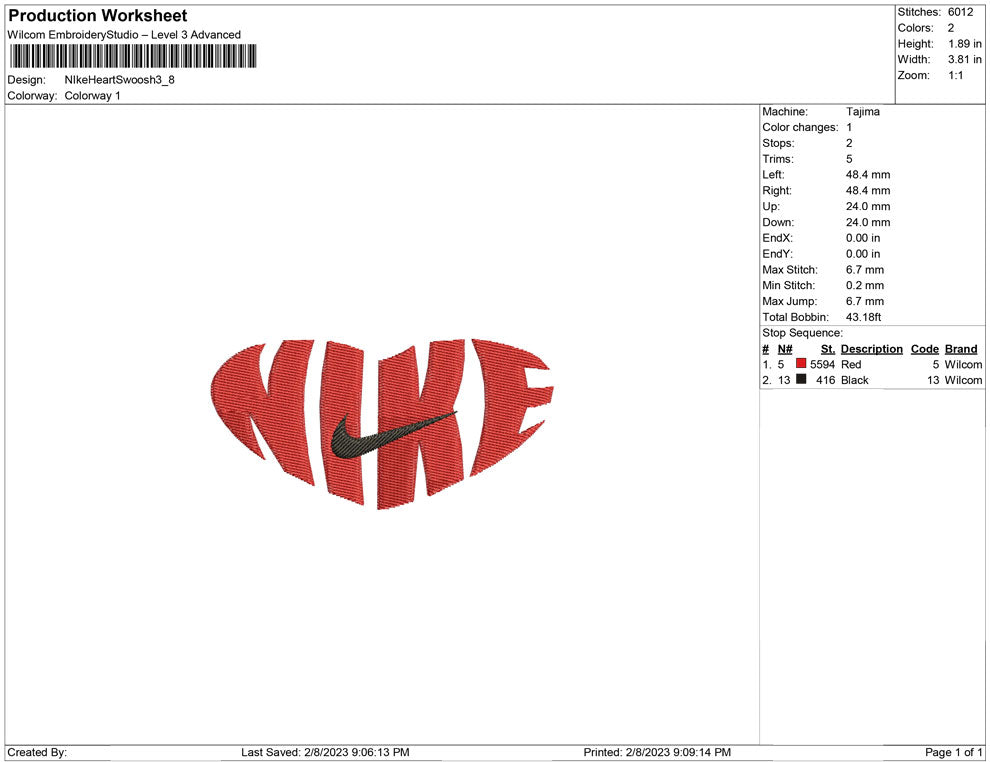
Task: Click the St. column header
Action: pyautogui.click(x=828, y=349)
